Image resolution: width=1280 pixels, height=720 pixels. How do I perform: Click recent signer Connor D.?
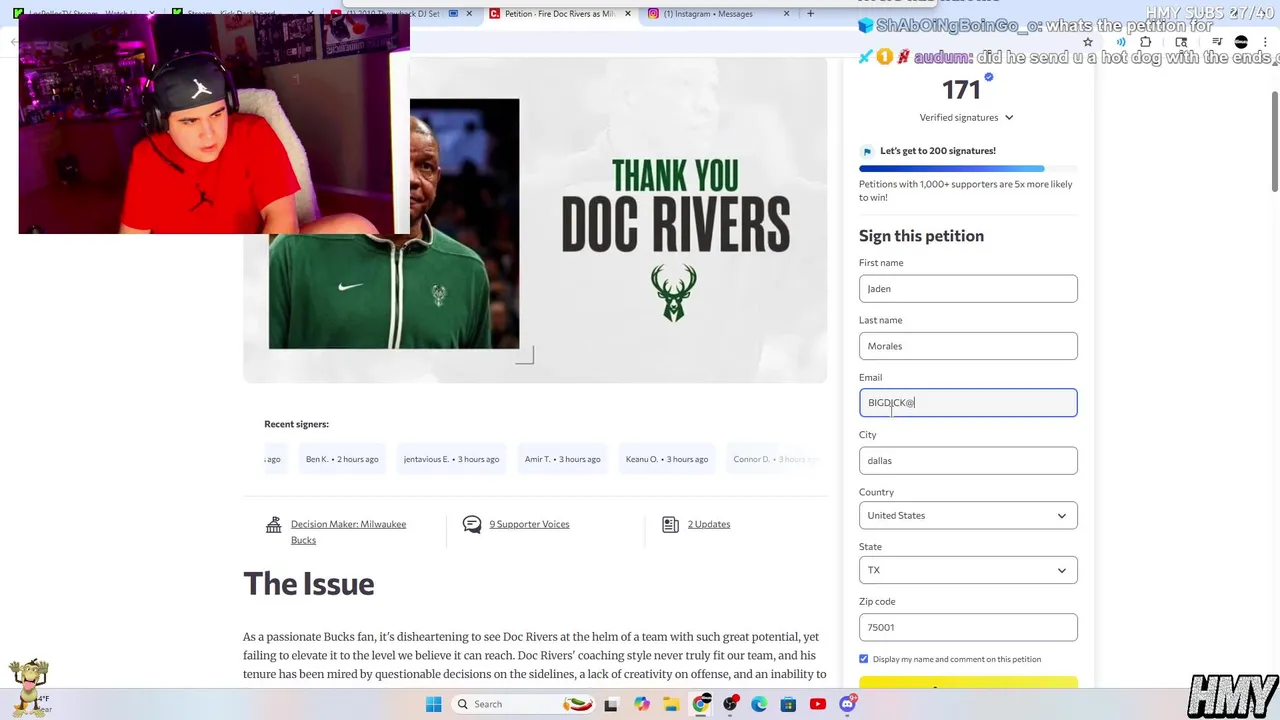[775, 459]
